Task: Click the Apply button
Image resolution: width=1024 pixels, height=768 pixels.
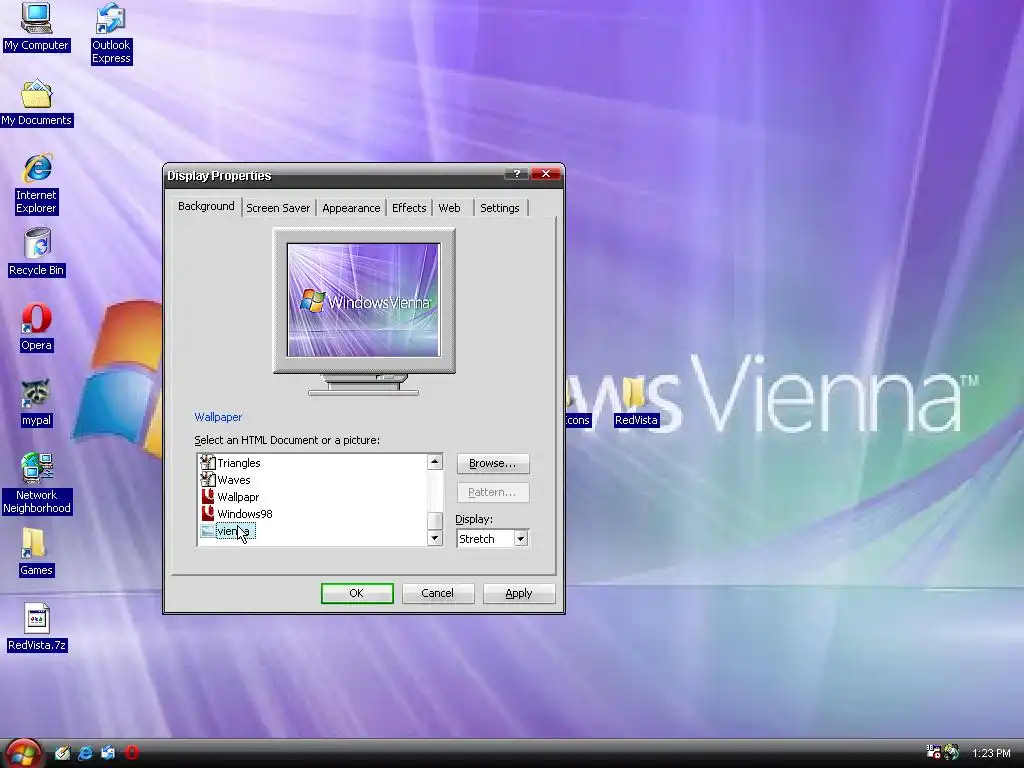Action: (x=519, y=593)
